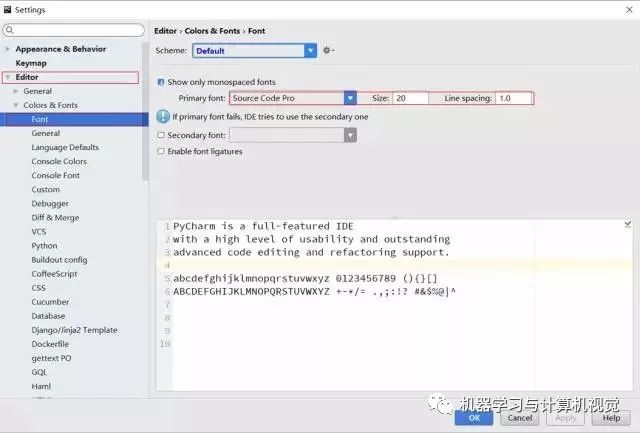This screenshot has width=640, height=433.
Task: Click Colors & Fonts in the breadcrumb
Action: tap(212, 31)
